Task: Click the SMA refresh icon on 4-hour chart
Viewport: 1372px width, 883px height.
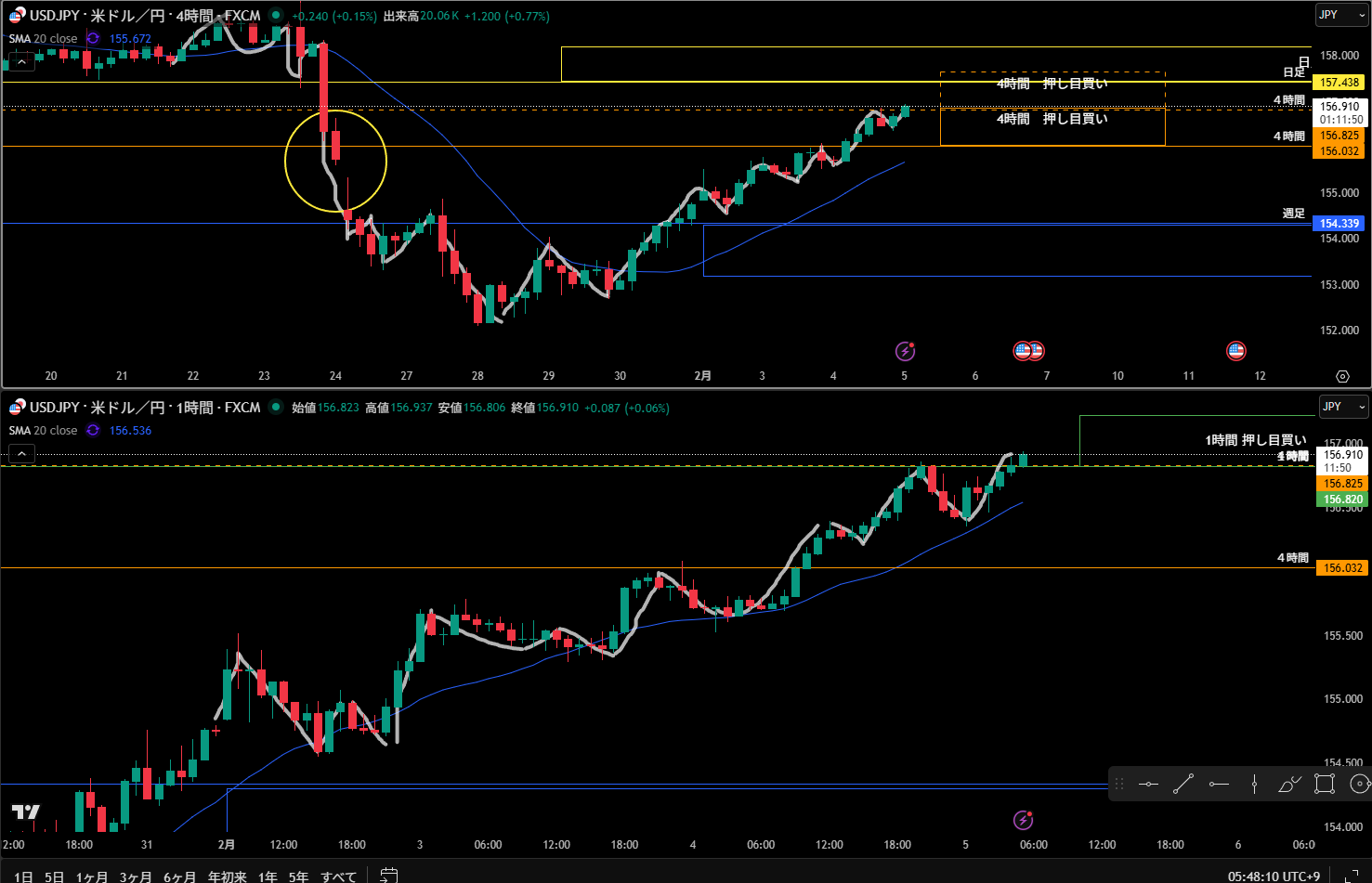Action: pos(93,39)
